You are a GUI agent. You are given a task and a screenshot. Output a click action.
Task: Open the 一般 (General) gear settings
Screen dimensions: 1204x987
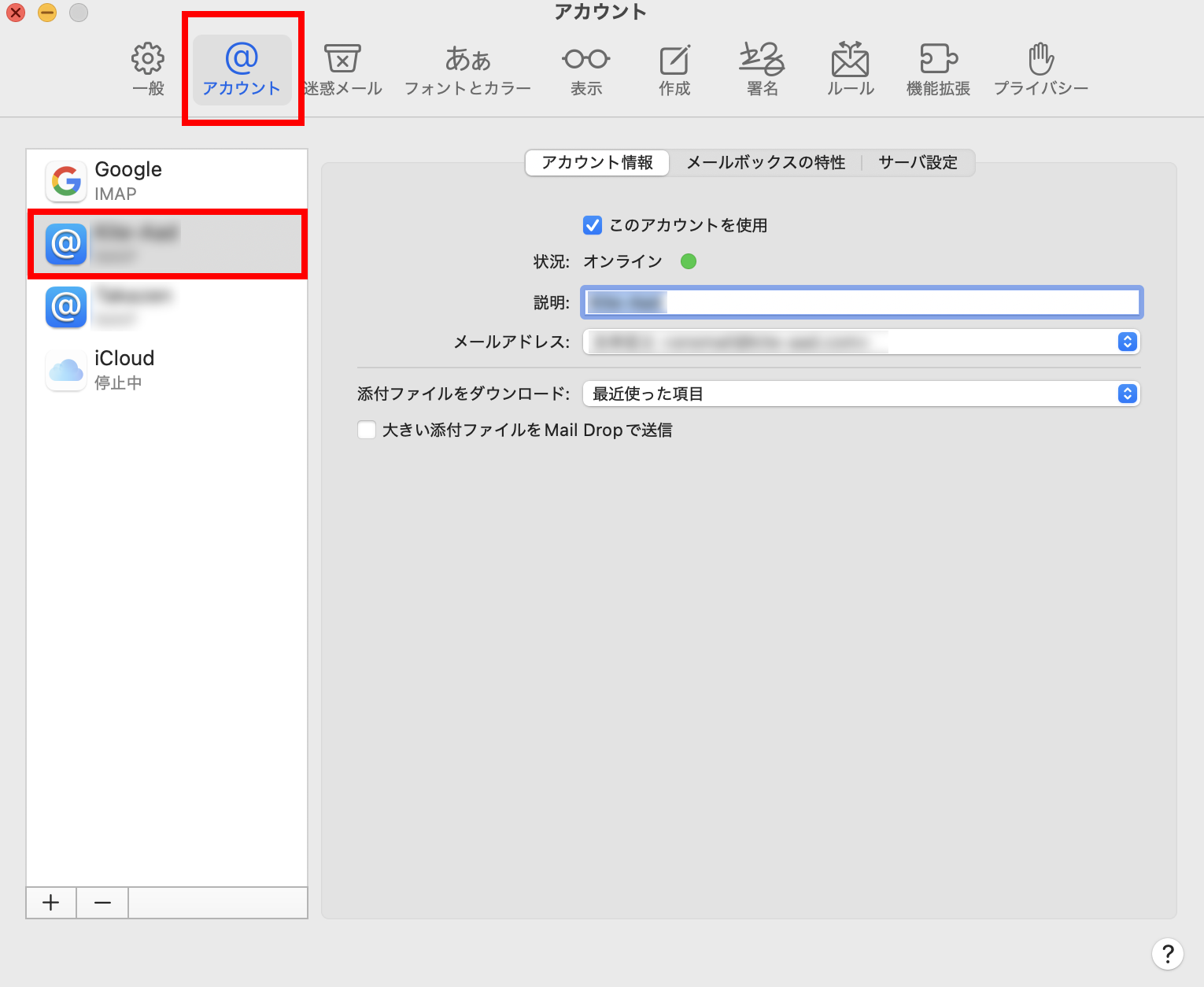click(x=148, y=69)
